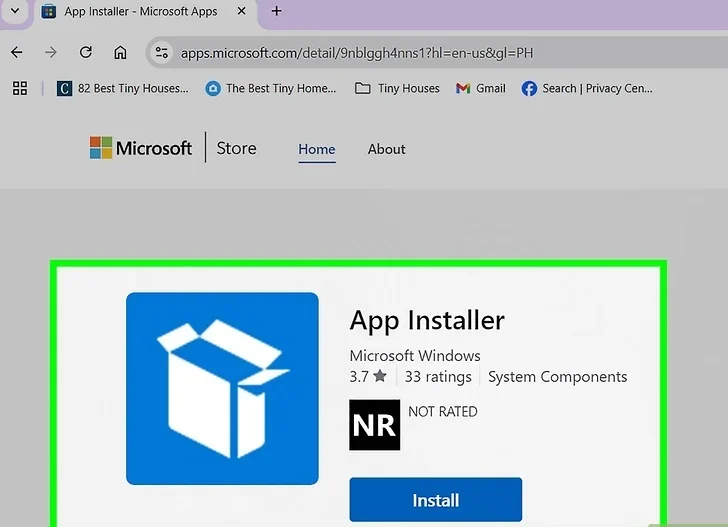Image resolution: width=728 pixels, height=527 pixels.
Task: Expand the Tiny Houses bookmark folder
Action: 397,88
